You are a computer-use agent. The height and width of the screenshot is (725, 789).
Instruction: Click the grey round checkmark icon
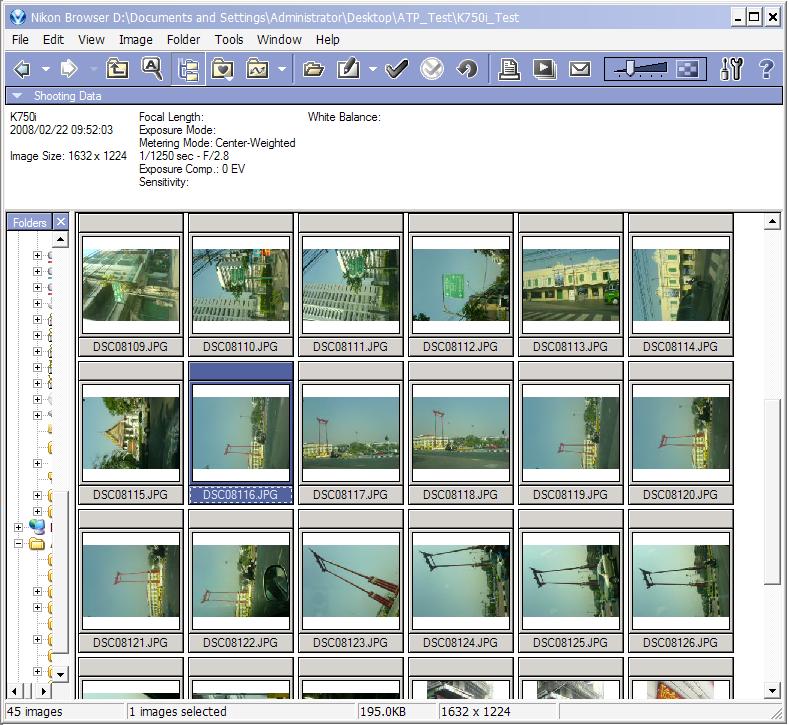click(432, 69)
